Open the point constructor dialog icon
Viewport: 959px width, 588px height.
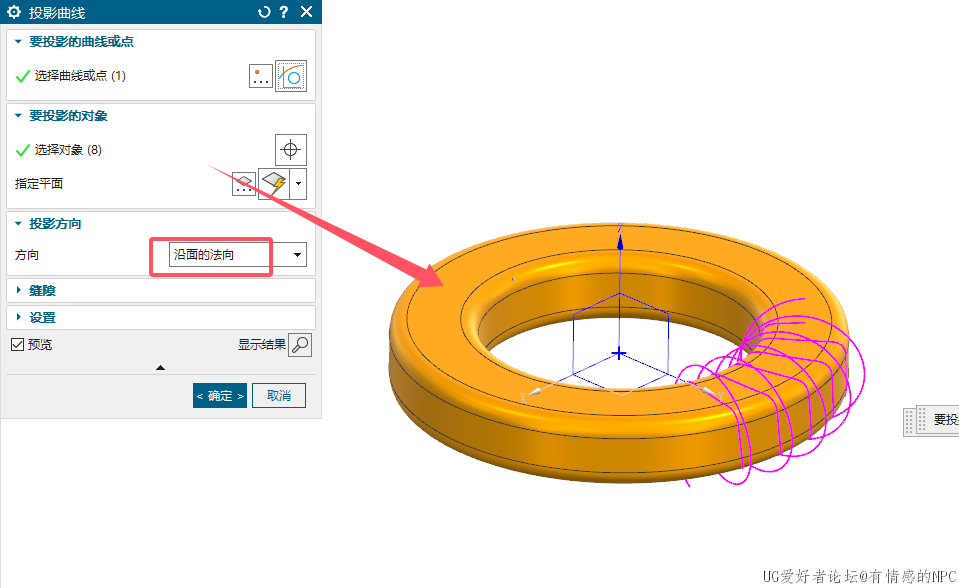pos(260,76)
